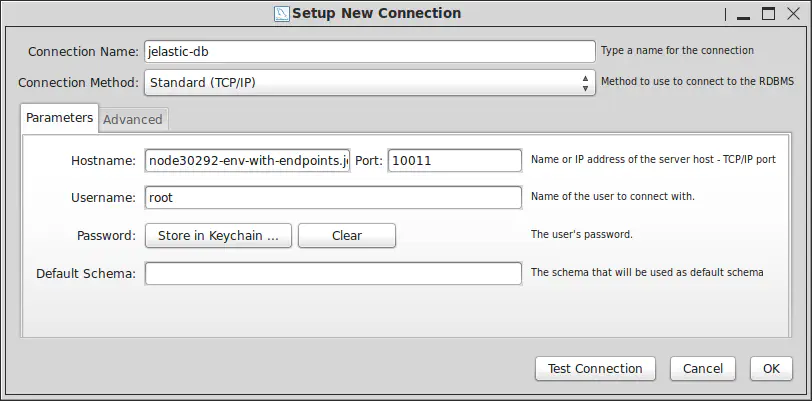Click the Cancel button
The image size is (812, 401).
coord(703,368)
